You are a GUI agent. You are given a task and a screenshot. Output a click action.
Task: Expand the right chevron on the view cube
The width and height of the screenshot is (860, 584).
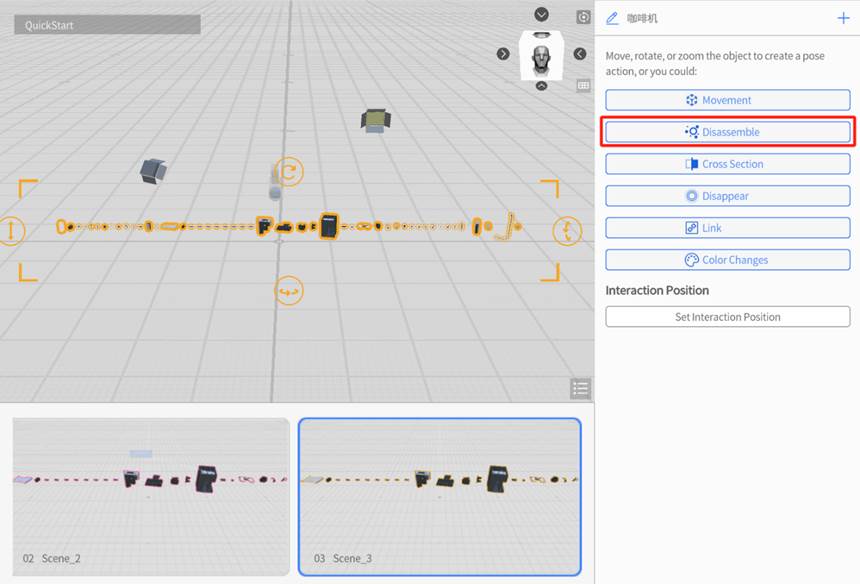pyautogui.click(x=578, y=55)
